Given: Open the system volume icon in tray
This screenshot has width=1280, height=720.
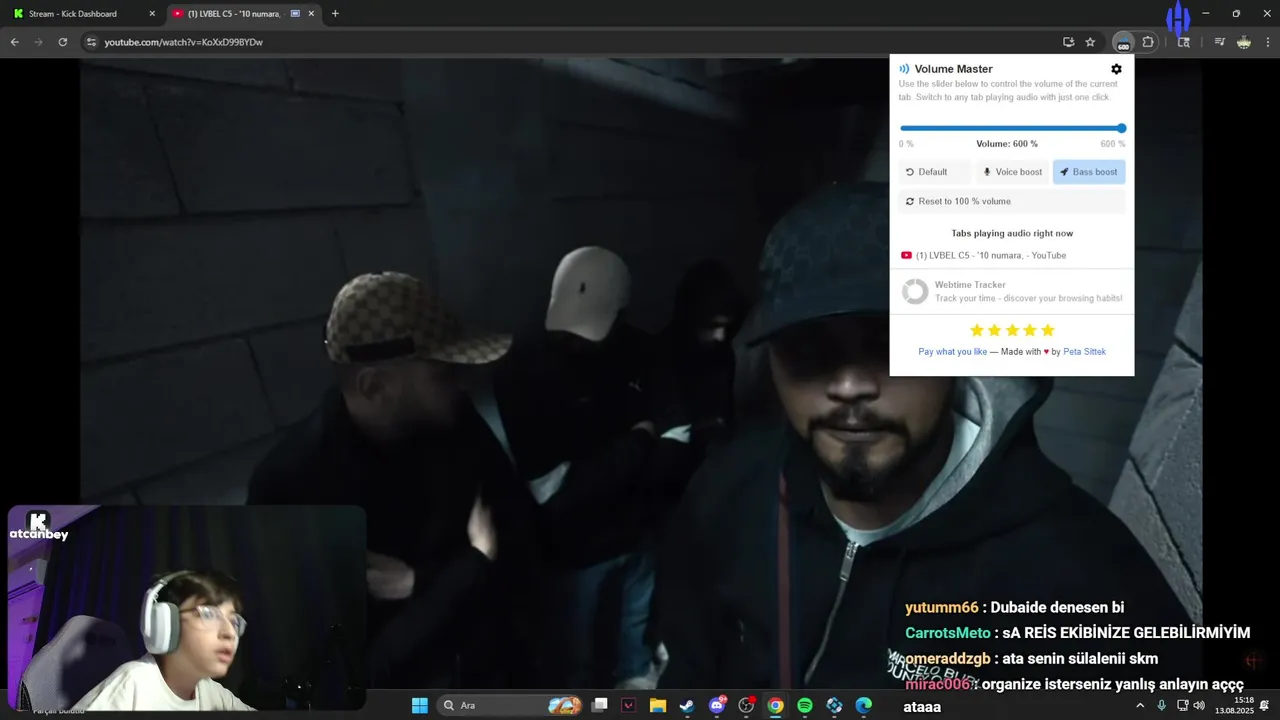Looking at the screenshot, I should pos(1198,705).
